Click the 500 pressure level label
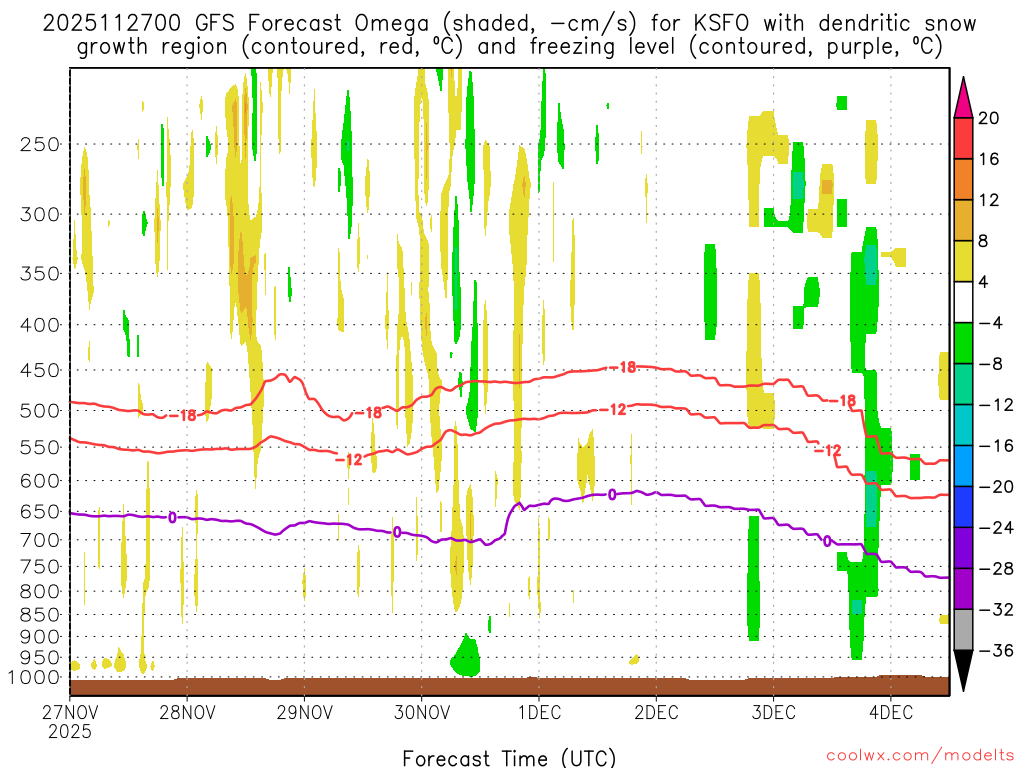Screen dimensions: 1024x768 pyautogui.click(x=40, y=411)
